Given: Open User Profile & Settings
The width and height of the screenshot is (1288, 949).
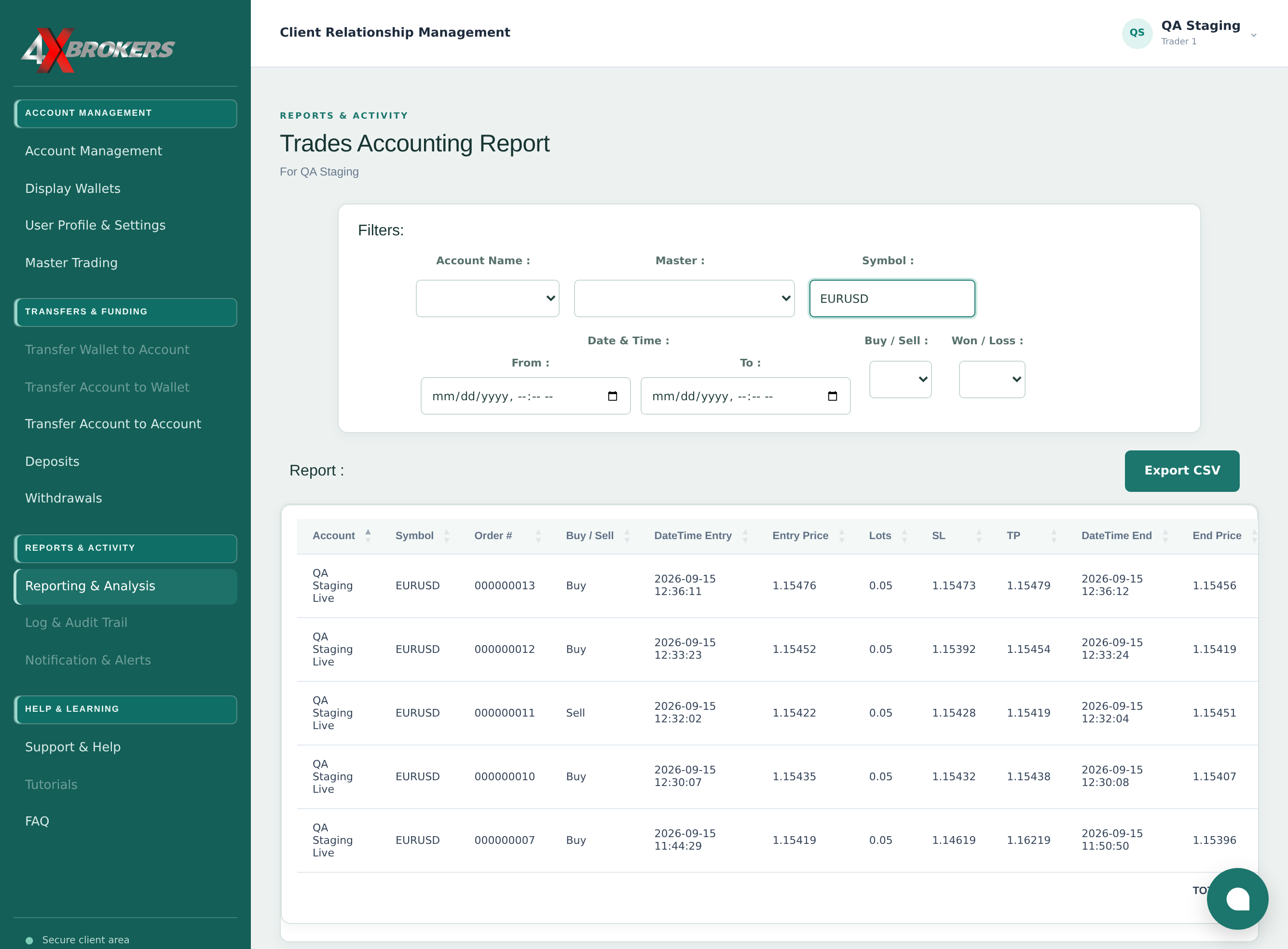Looking at the screenshot, I should [96, 225].
